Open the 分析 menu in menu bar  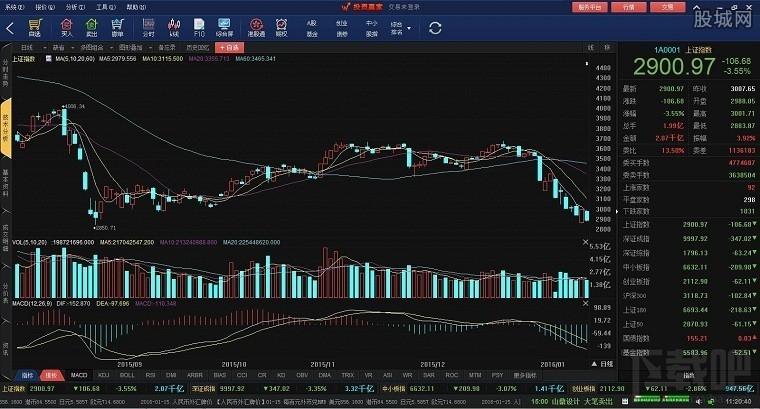click(75, 7)
